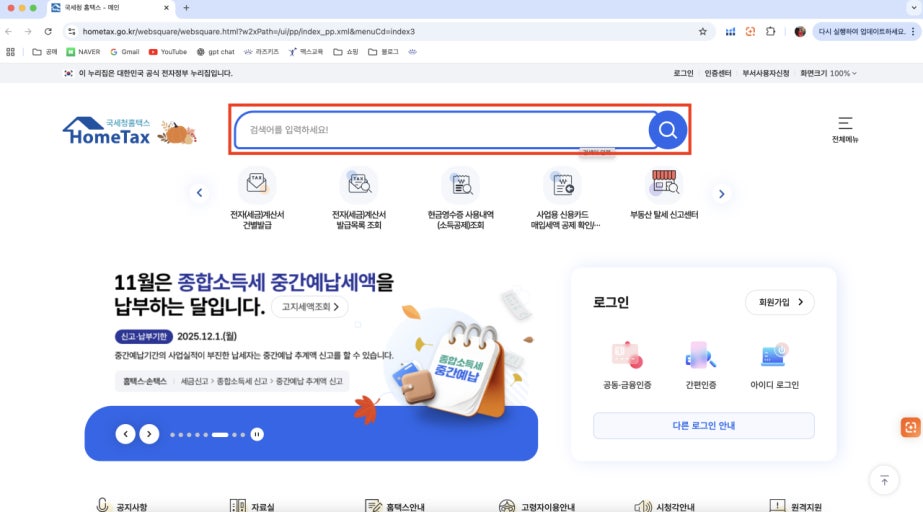Image resolution: width=923 pixels, height=512 pixels.
Task: Open the Gmail bookmark
Action: click(x=125, y=52)
